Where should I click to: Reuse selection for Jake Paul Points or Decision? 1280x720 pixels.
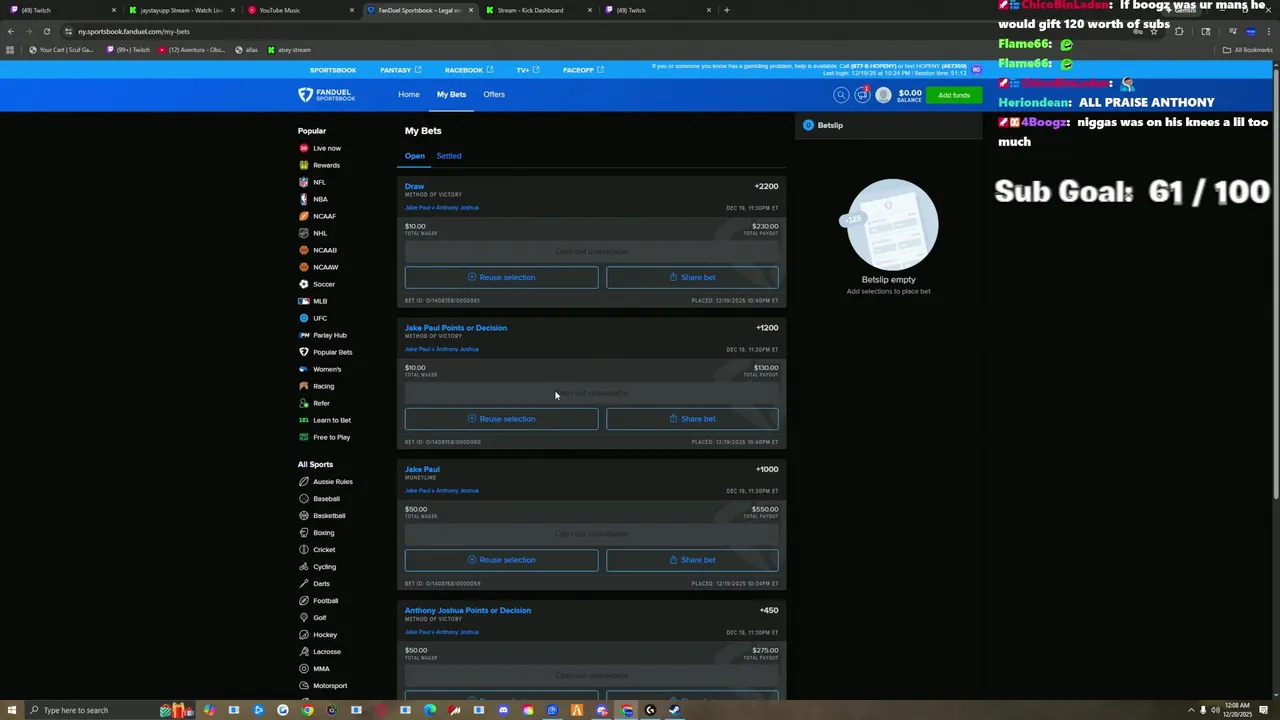click(x=501, y=419)
